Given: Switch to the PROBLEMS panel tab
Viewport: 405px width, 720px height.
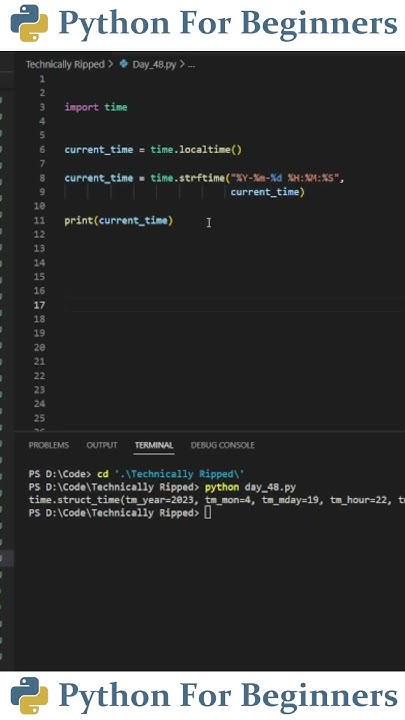Looking at the screenshot, I should pos(49,445).
